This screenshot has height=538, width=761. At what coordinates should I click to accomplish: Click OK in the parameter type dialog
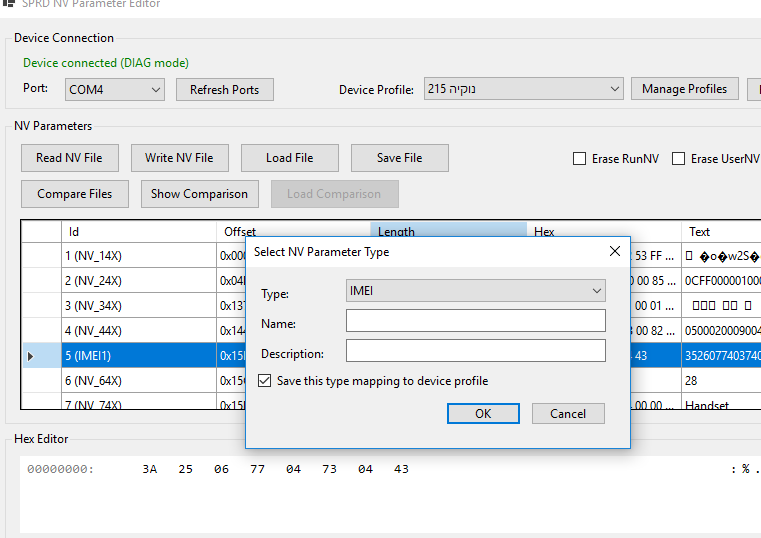(x=483, y=414)
